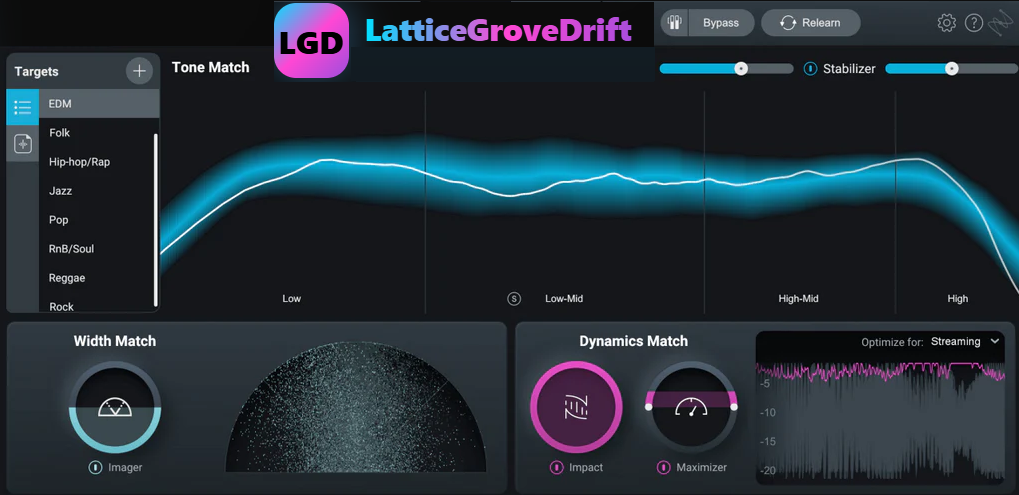Click the Maximizer right range handle

(734, 407)
